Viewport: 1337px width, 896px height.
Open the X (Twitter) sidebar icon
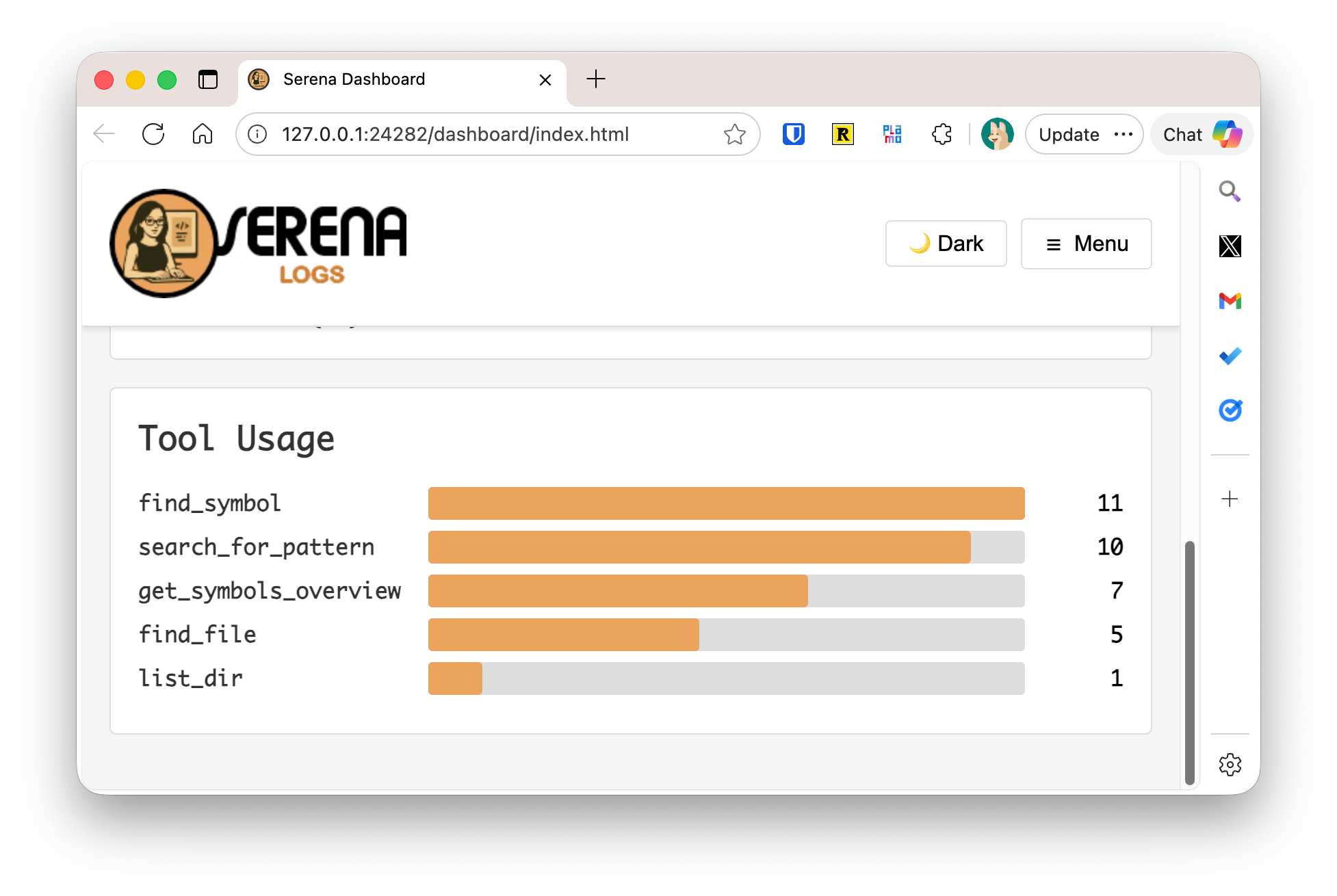1230,246
